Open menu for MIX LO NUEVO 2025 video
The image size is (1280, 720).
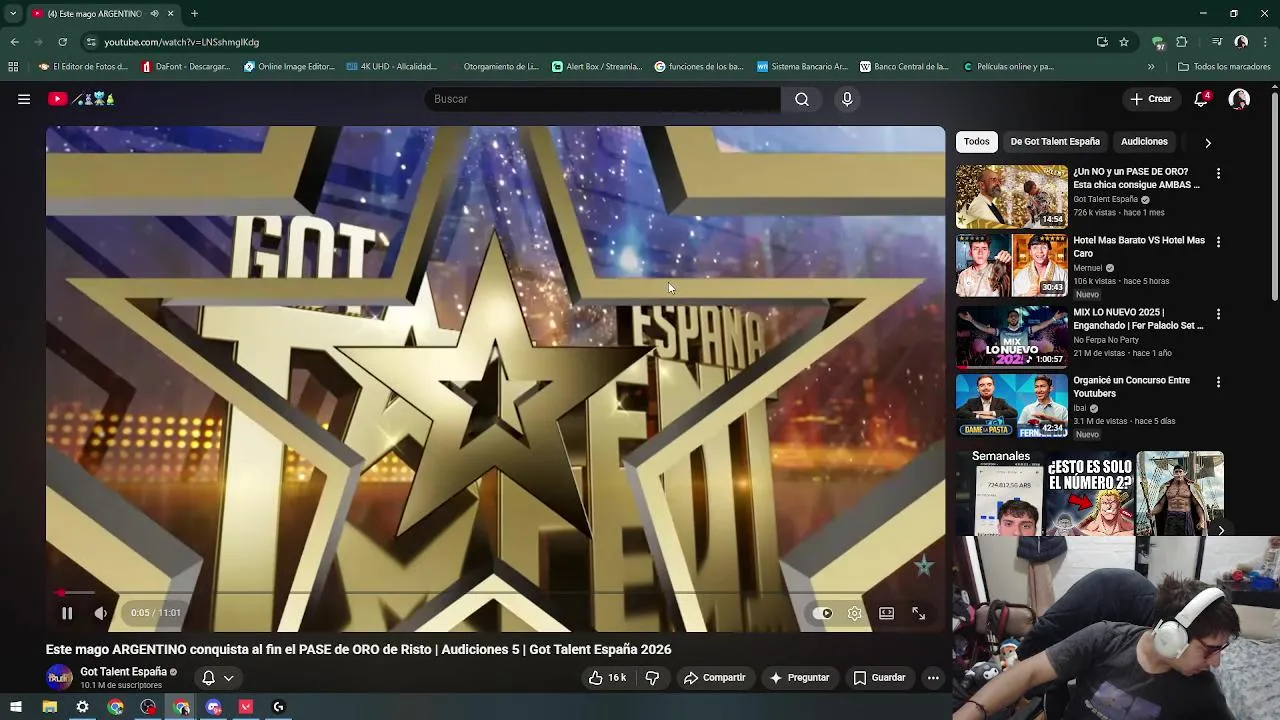pos(1218,314)
